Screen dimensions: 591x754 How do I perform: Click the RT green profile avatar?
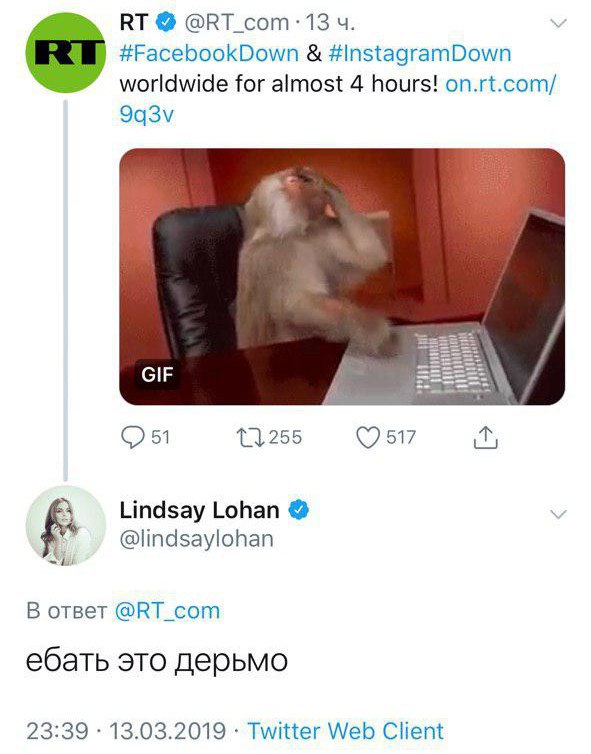click(x=65, y=53)
